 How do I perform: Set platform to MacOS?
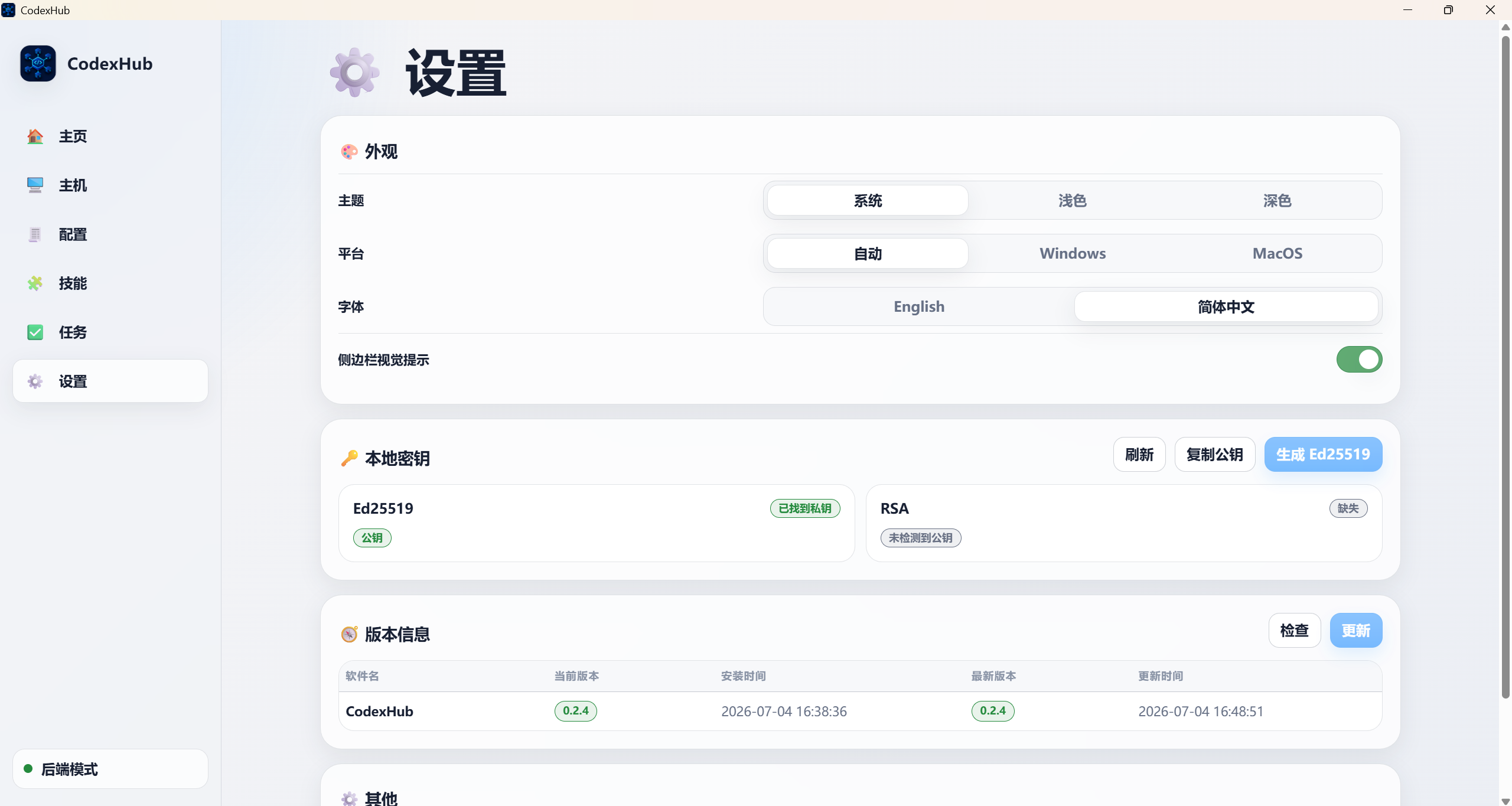click(x=1278, y=254)
